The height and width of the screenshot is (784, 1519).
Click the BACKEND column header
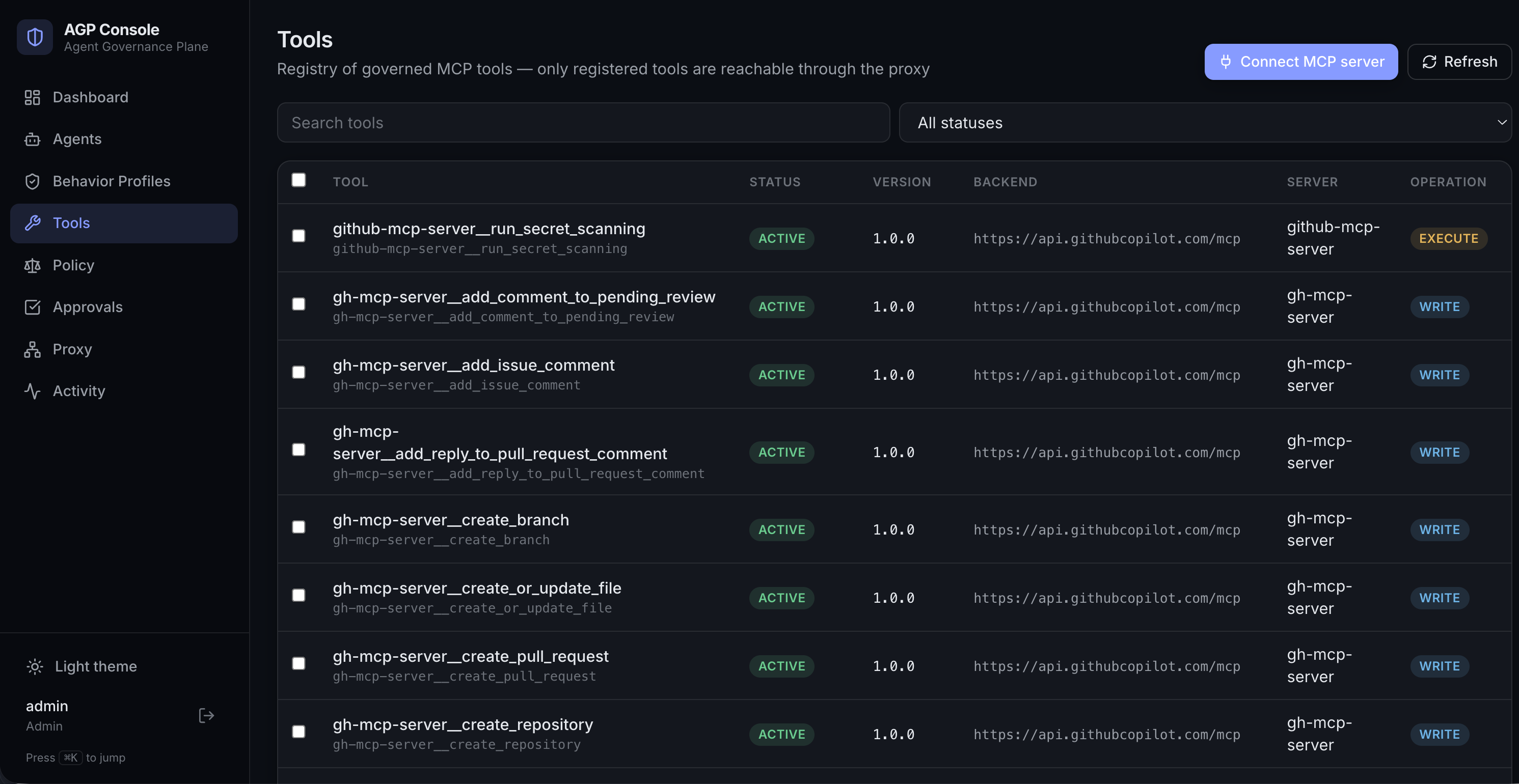click(1005, 182)
